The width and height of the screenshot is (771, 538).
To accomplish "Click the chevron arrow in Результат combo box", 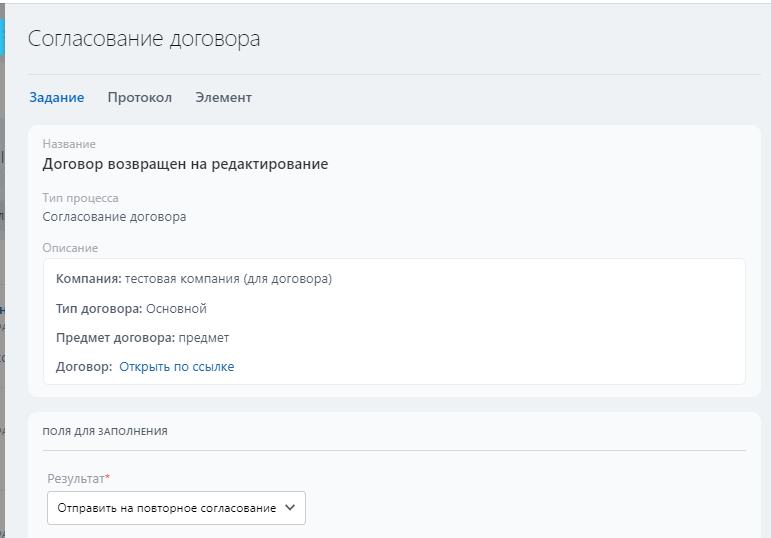I will click(290, 508).
